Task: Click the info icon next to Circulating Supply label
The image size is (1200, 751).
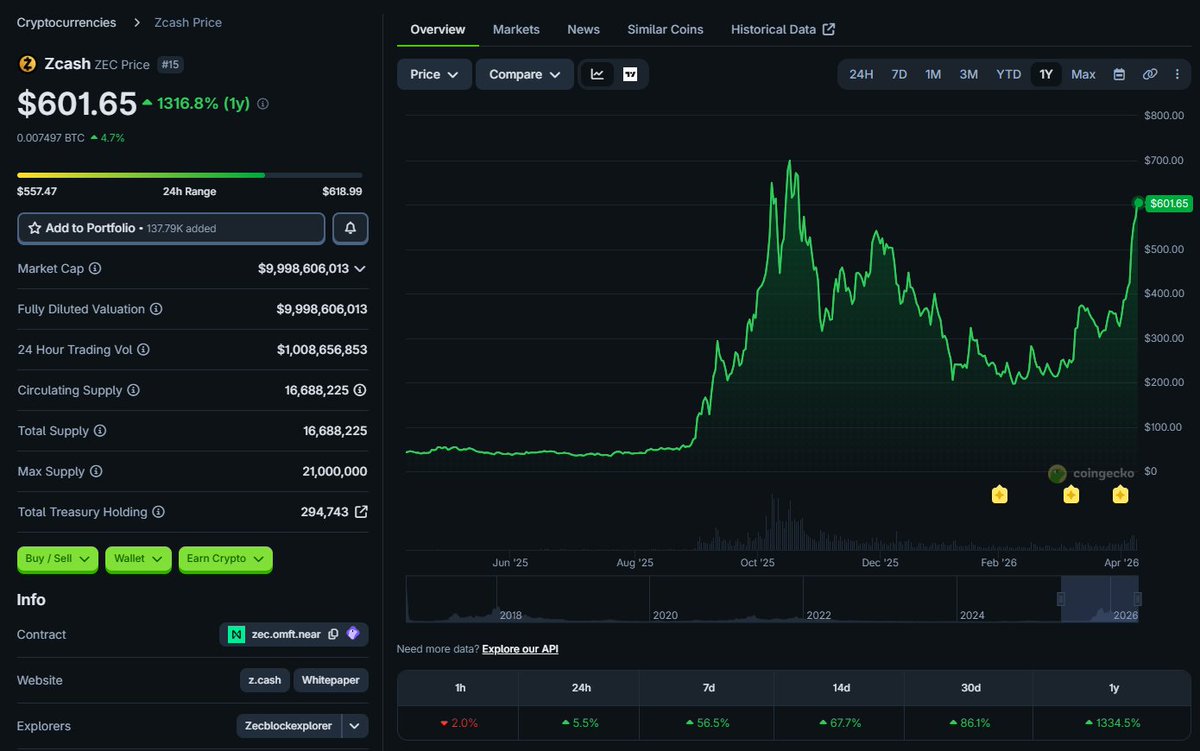Action: click(133, 390)
